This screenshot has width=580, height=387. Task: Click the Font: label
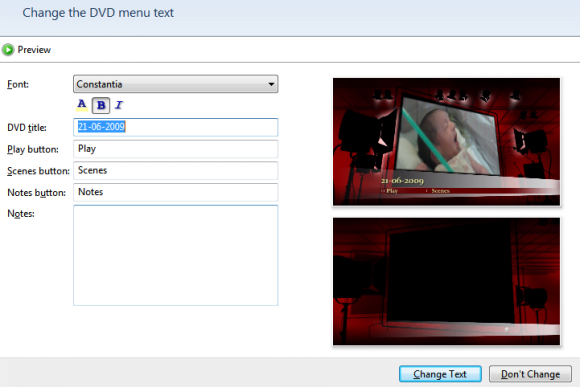point(18,84)
